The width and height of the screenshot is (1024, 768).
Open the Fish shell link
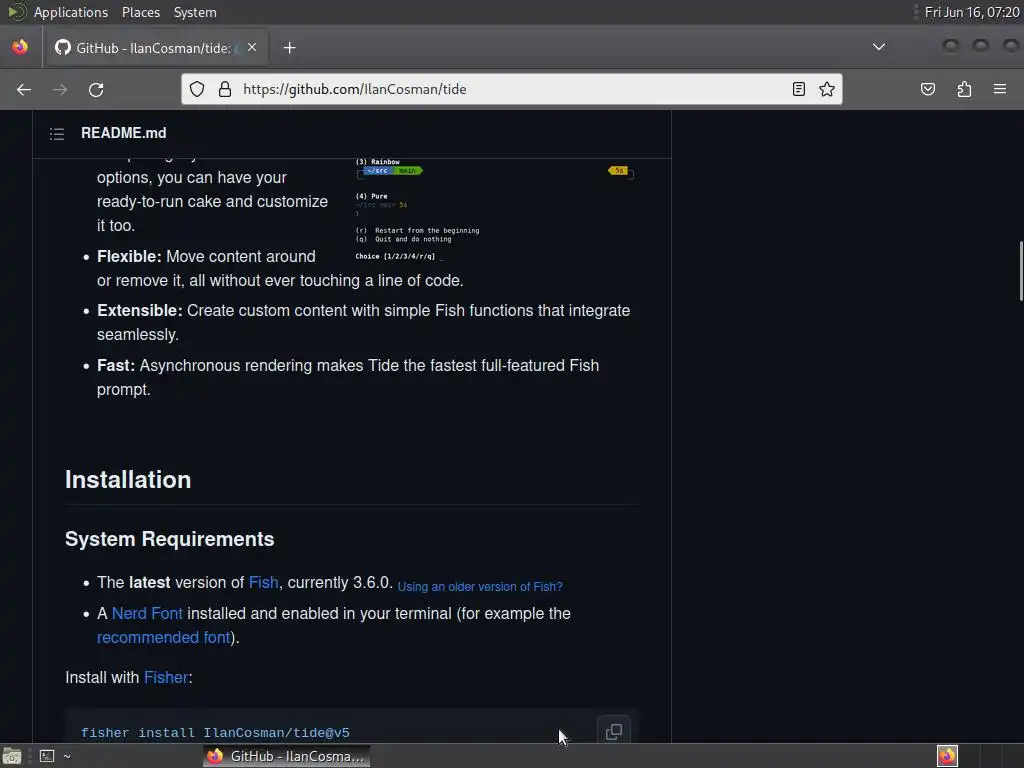(263, 583)
